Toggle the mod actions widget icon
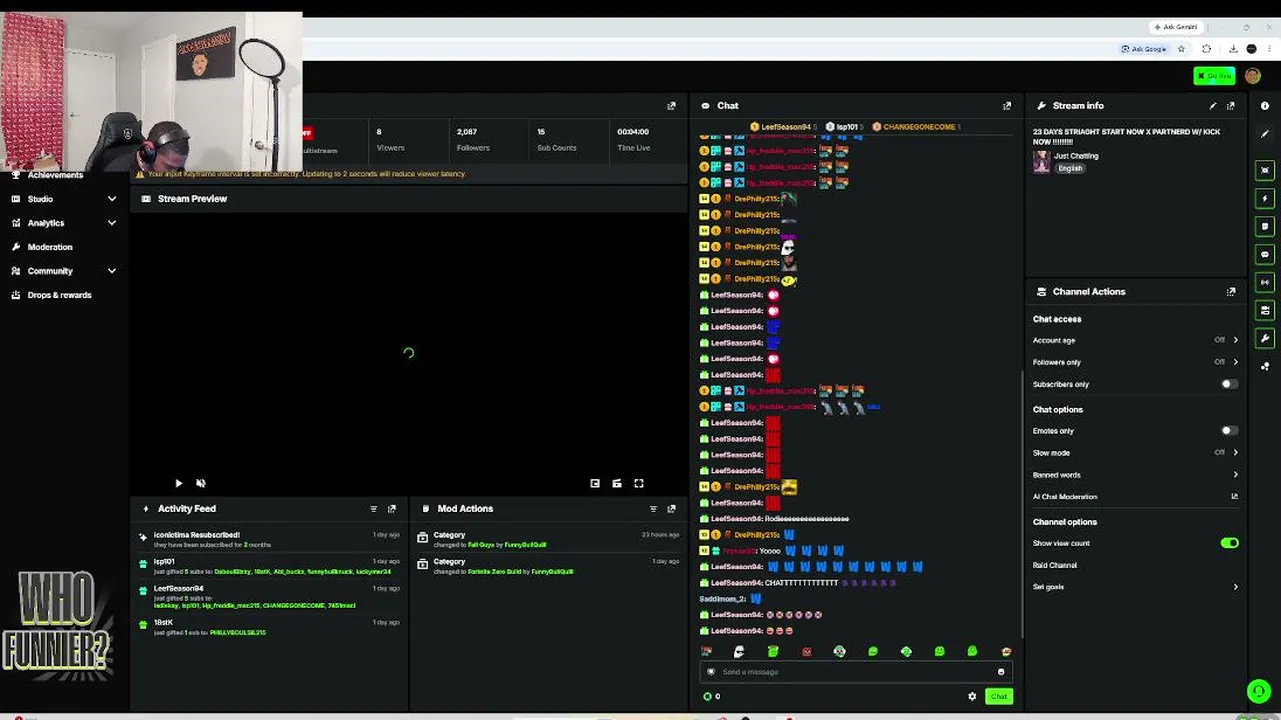The height and width of the screenshot is (720, 1281). click(x=1265, y=227)
